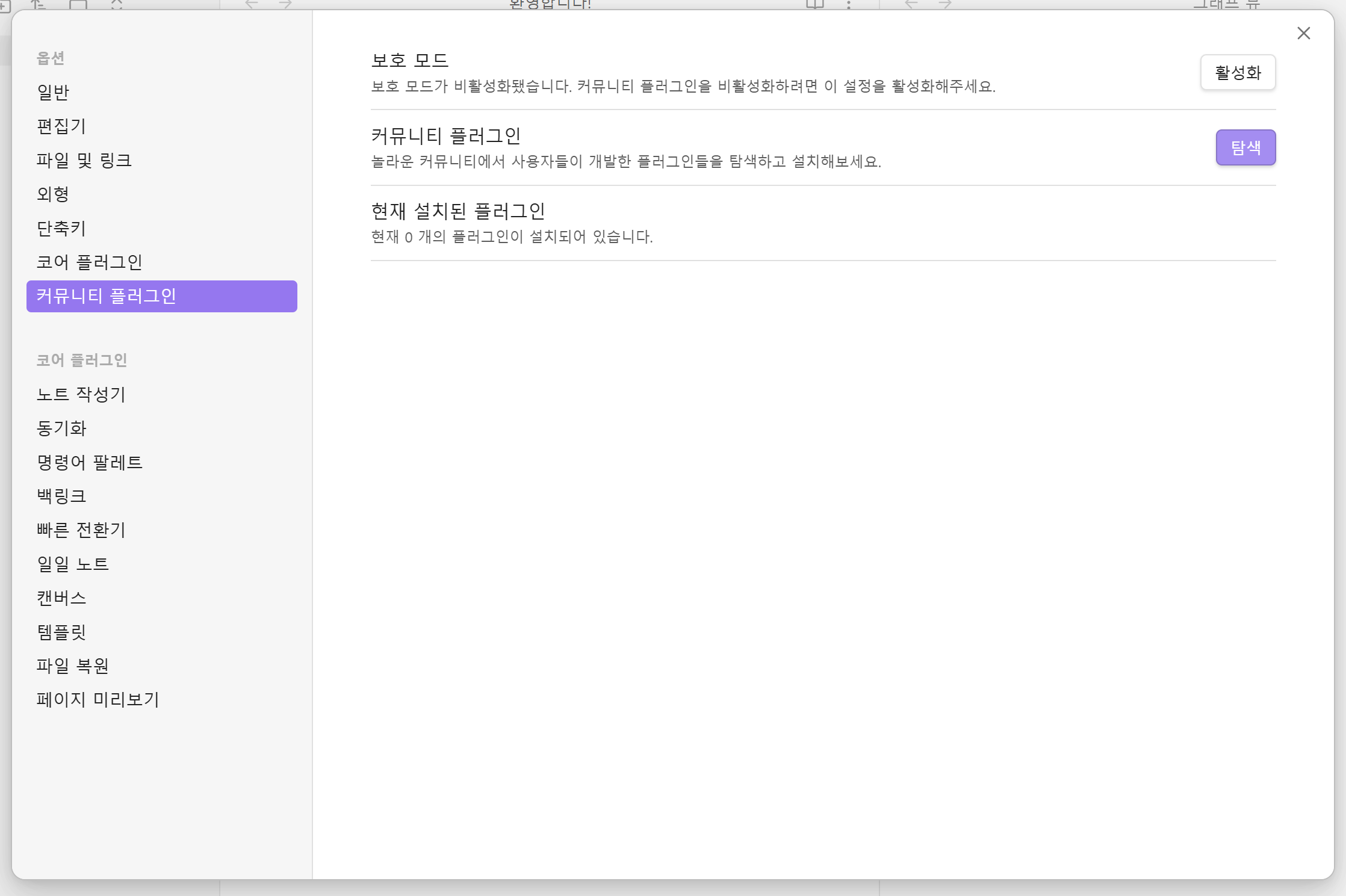This screenshot has height=896, width=1346.
Task: Select the 단축키 hotkeys section
Action: point(61,228)
